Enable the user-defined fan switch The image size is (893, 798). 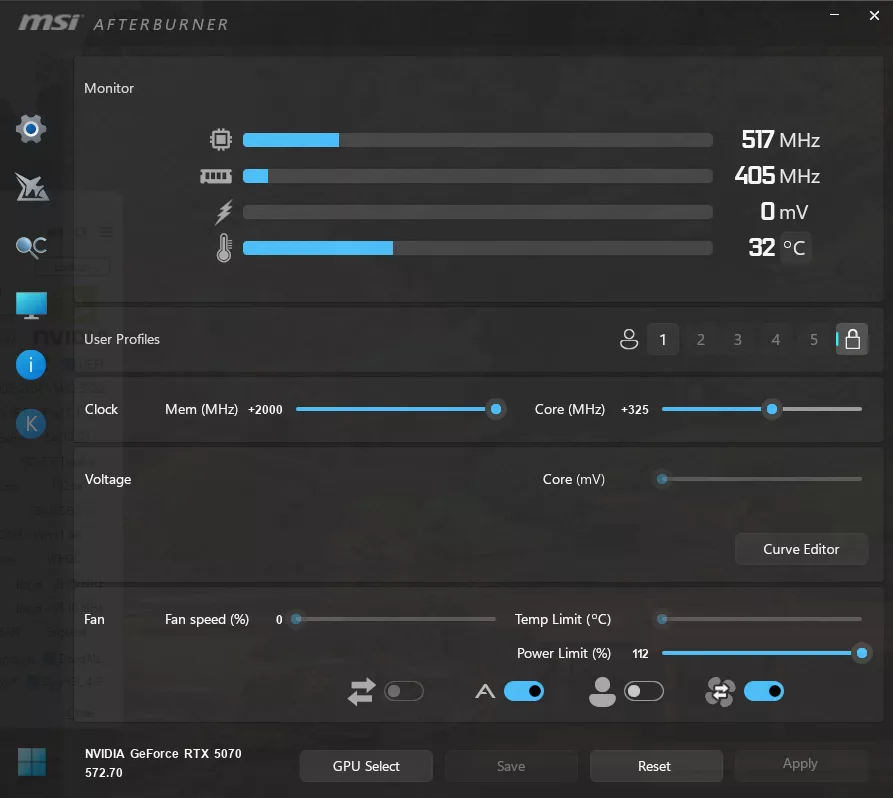coord(644,691)
